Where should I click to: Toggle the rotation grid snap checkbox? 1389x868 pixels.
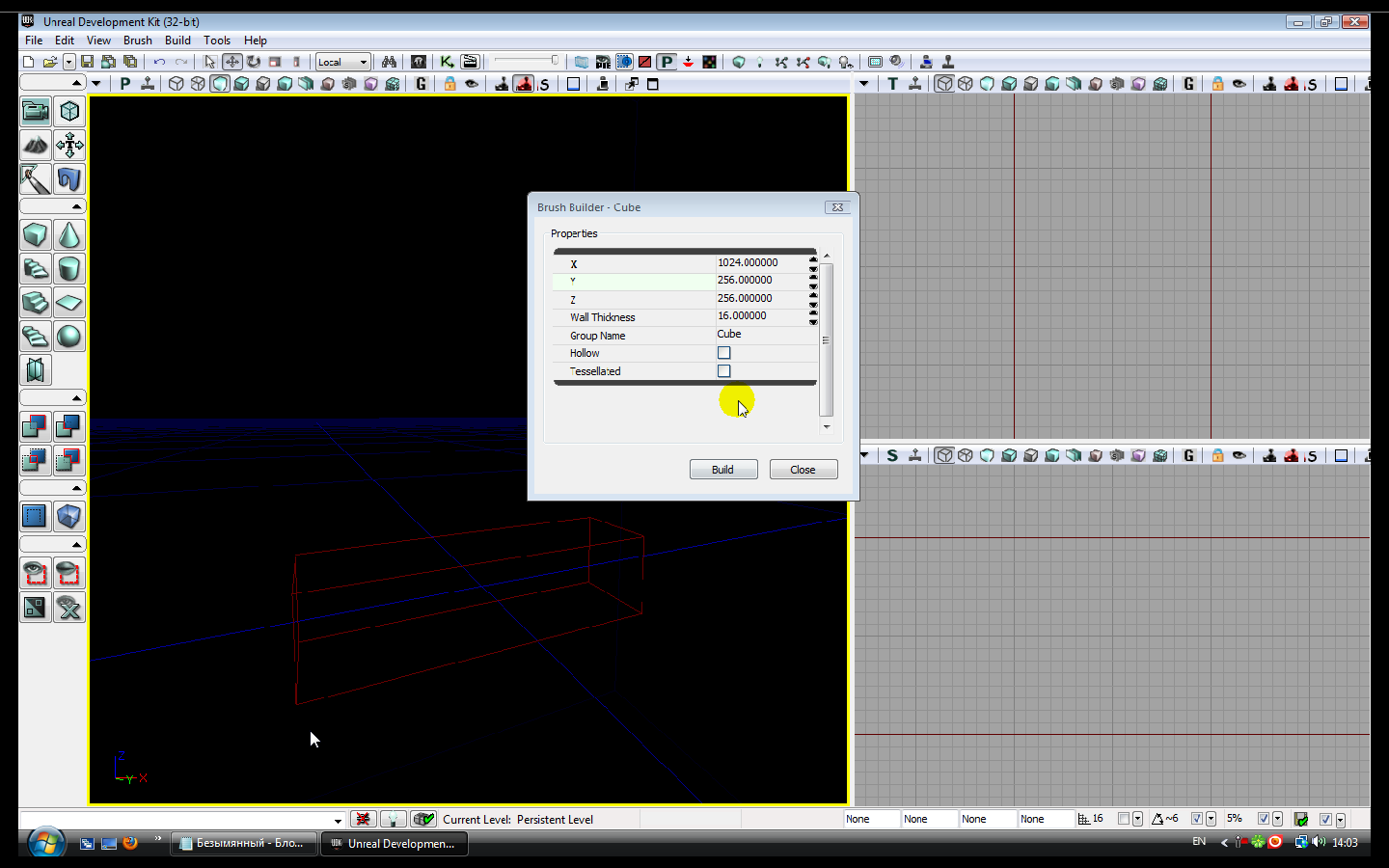pos(1196,819)
